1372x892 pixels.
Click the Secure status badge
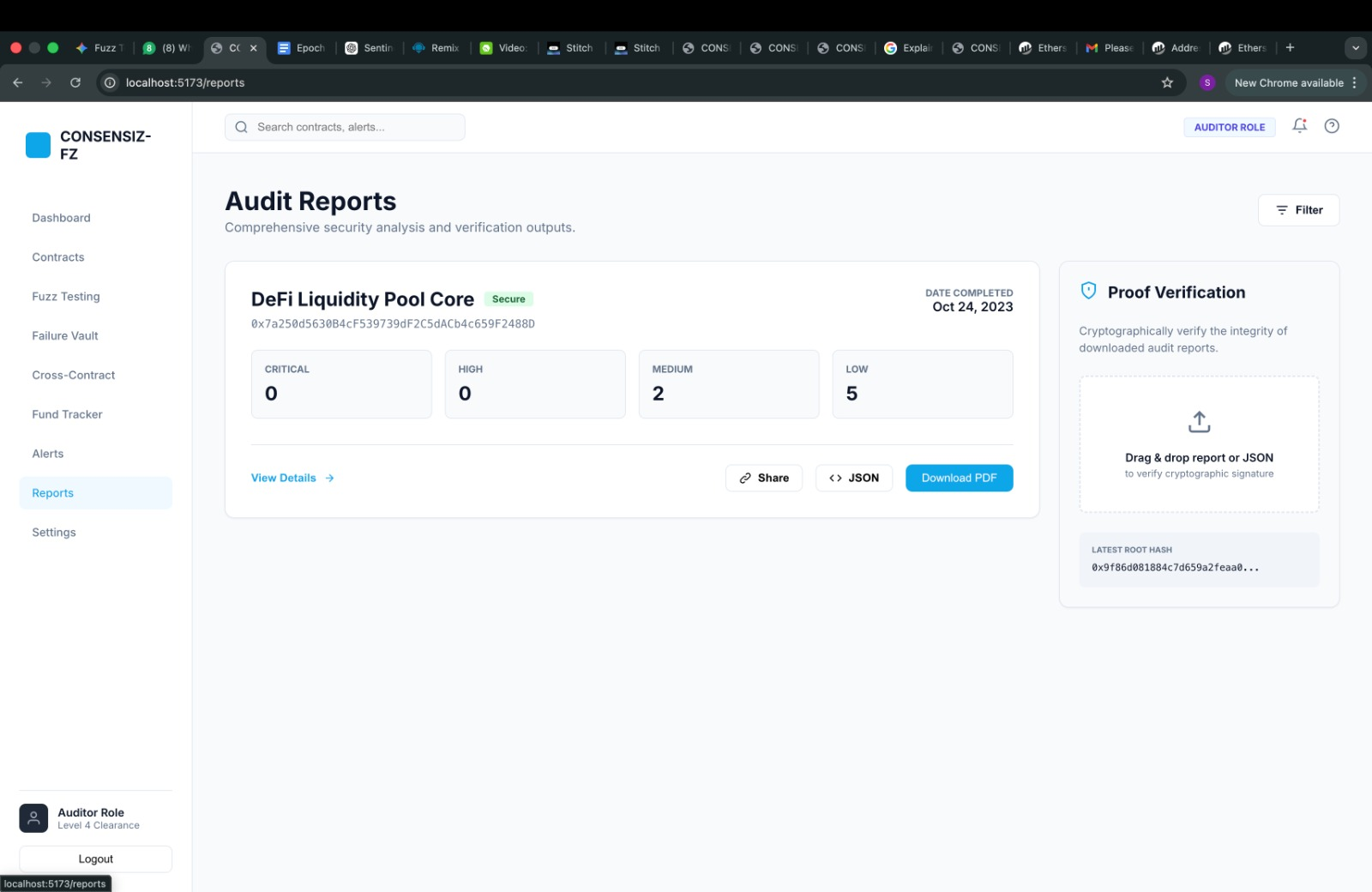point(508,299)
